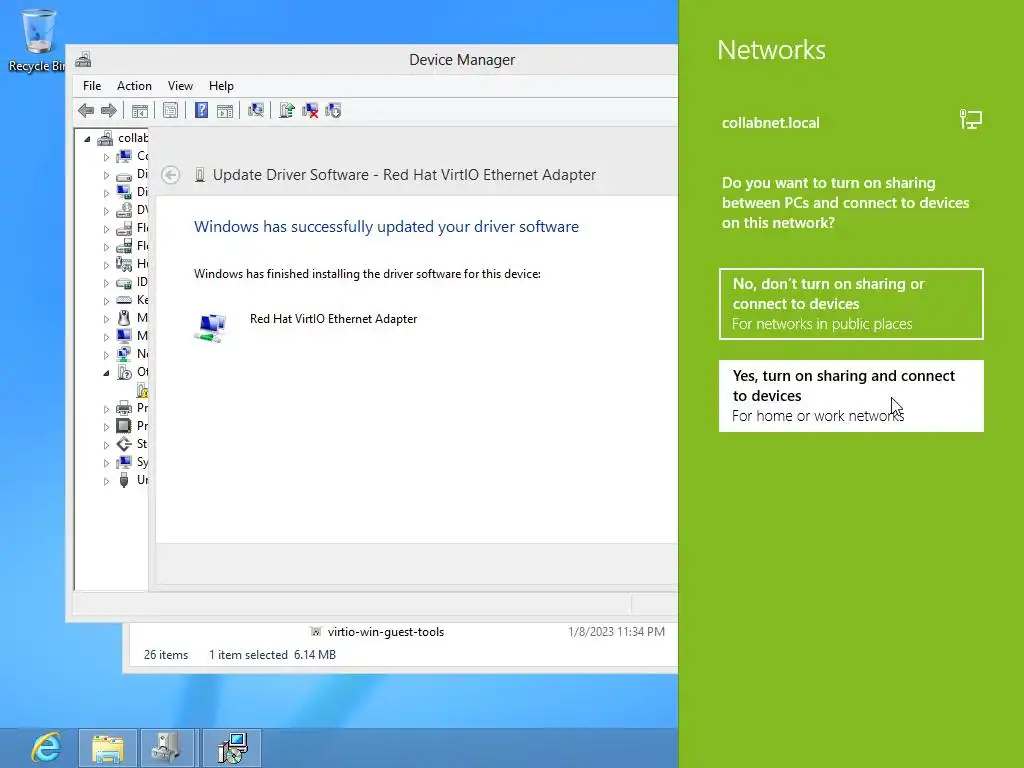
Task: Select the Mice pointing devices mouse icon
Action: [x=123, y=318]
